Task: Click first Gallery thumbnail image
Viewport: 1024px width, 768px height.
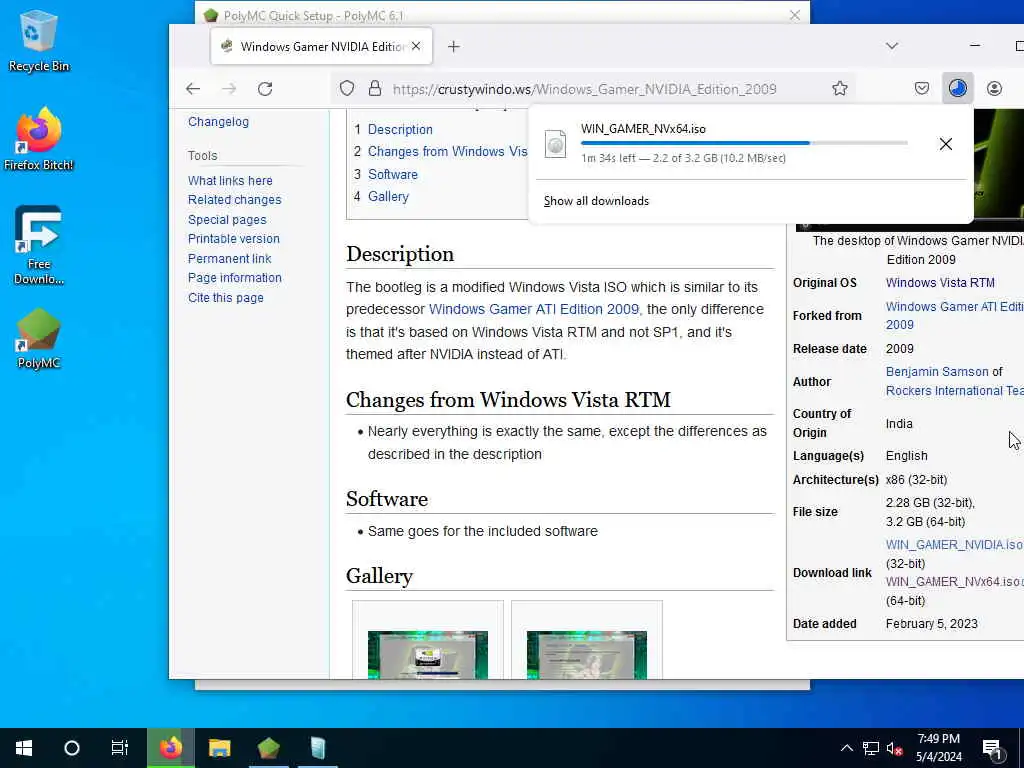Action: click(x=428, y=654)
